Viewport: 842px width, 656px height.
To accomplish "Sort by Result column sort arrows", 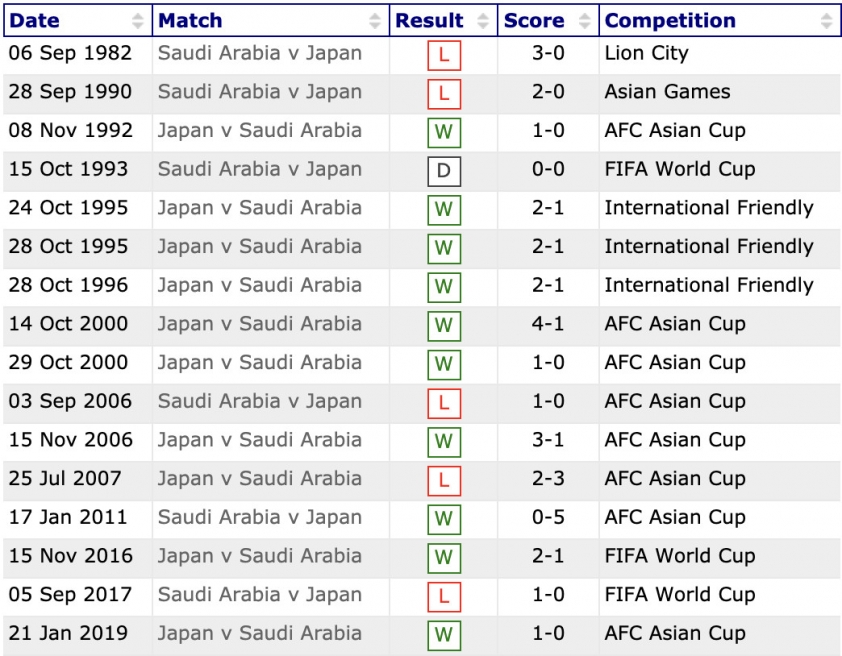I will [x=483, y=21].
